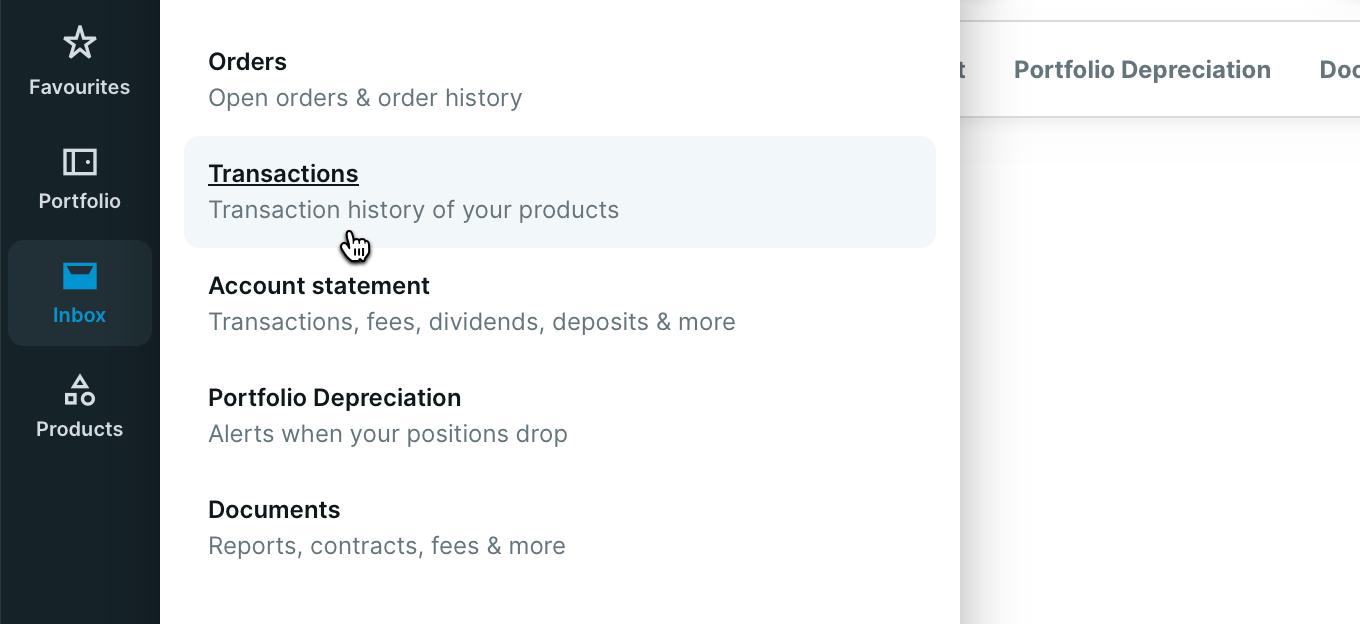Click 'Reports, contracts, fees & more' description
The width and height of the screenshot is (1360, 624).
(x=387, y=546)
